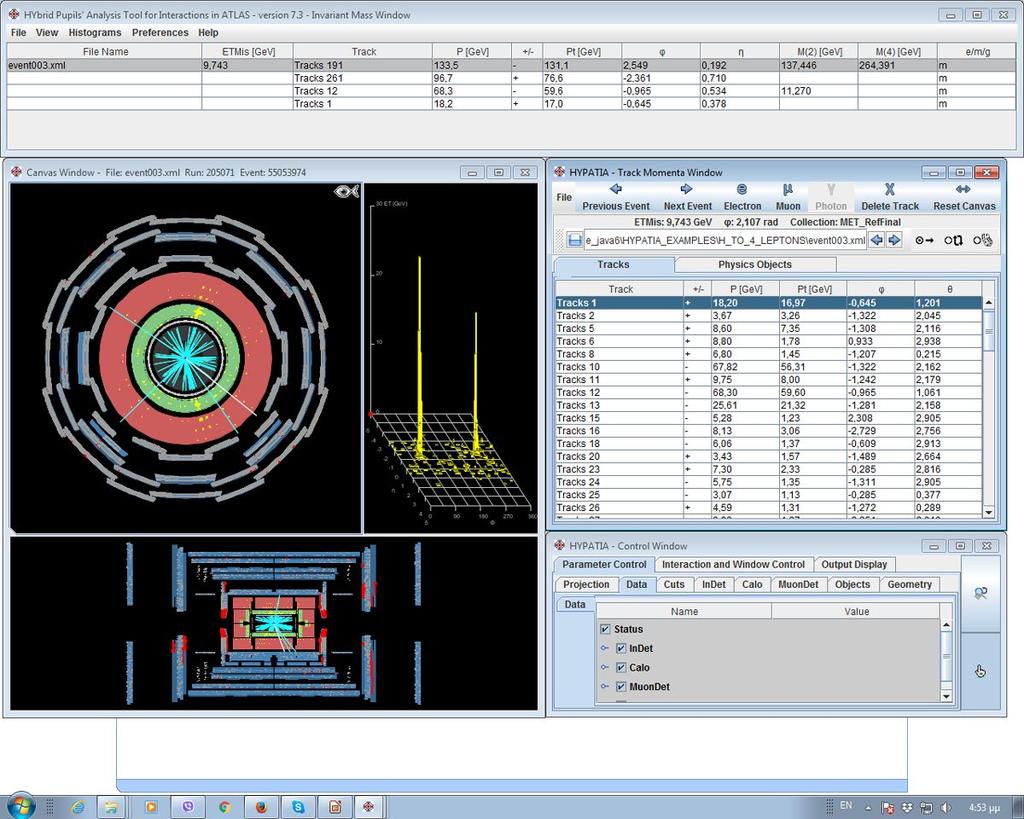1024x819 pixels.
Task: Expand the InDet tree node handle
Action: tap(605, 649)
